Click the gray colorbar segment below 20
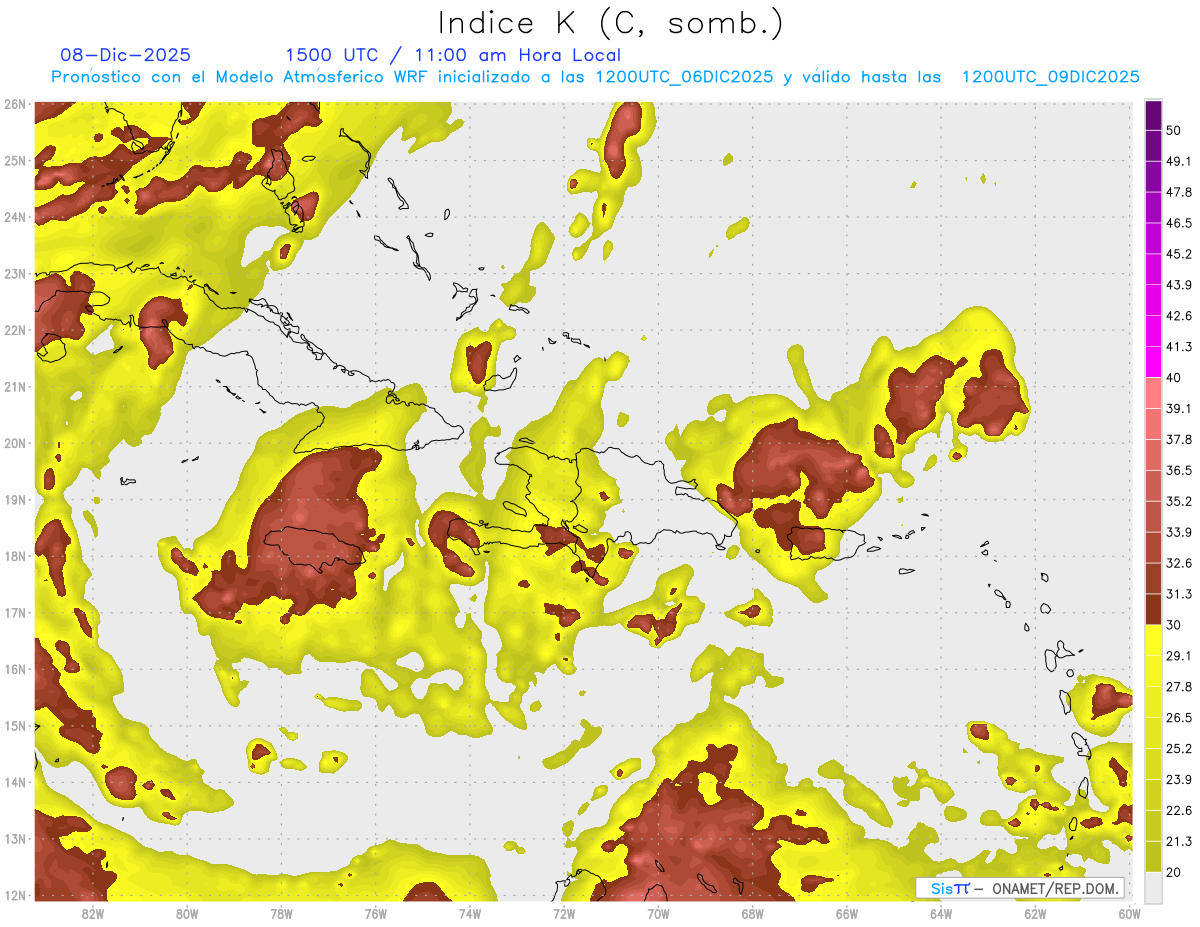 [x=1153, y=886]
